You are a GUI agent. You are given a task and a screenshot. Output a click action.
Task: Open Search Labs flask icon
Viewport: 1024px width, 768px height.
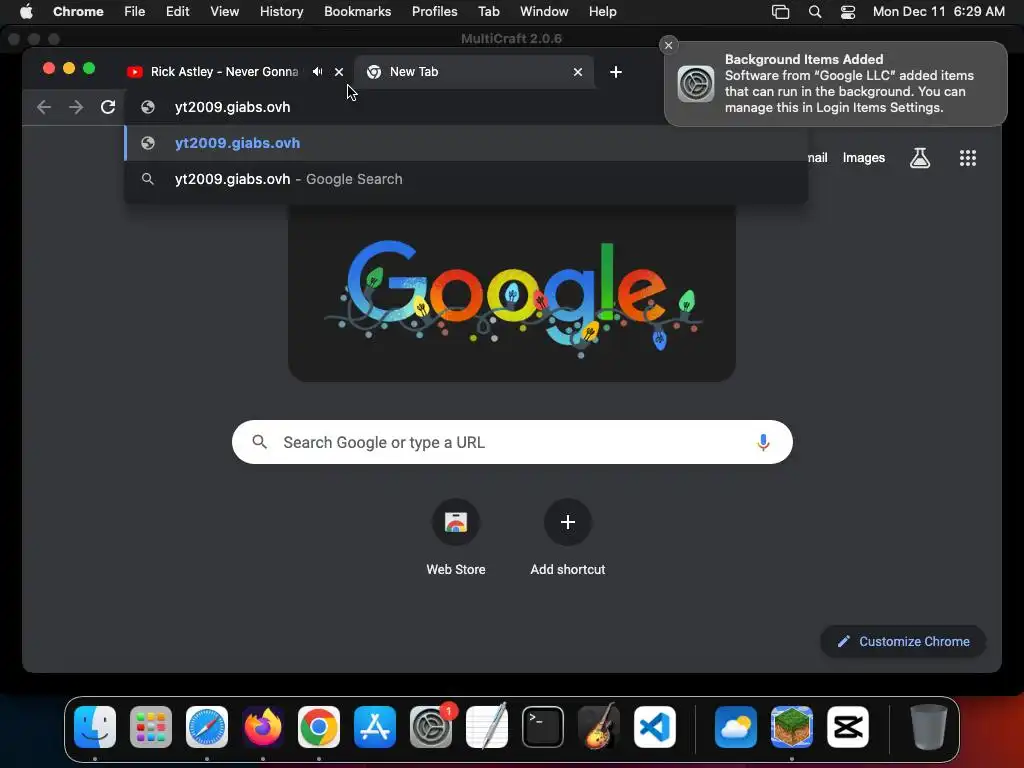pyautogui.click(x=920, y=157)
